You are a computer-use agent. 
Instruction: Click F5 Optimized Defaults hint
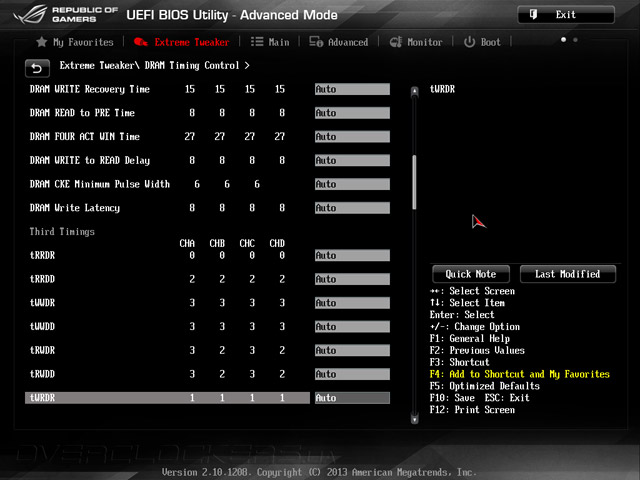(x=484, y=386)
